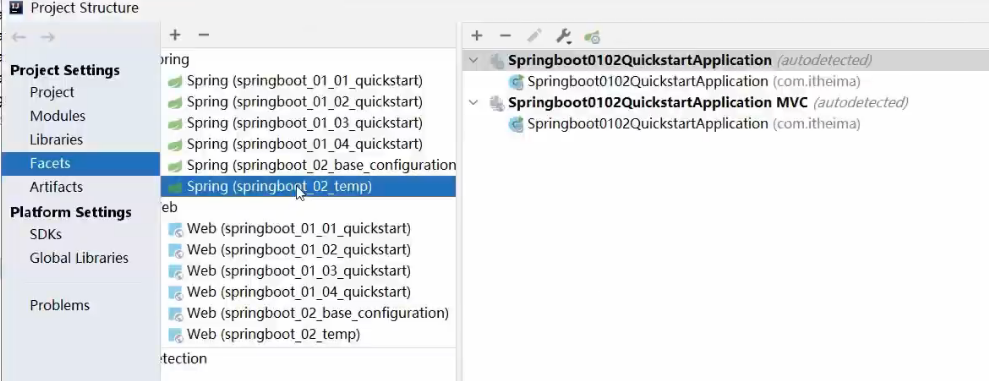This screenshot has height=381, width=989.
Task: Select Web (springboot_01_01_quickstart) facet
Action: click(x=298, y=228)
